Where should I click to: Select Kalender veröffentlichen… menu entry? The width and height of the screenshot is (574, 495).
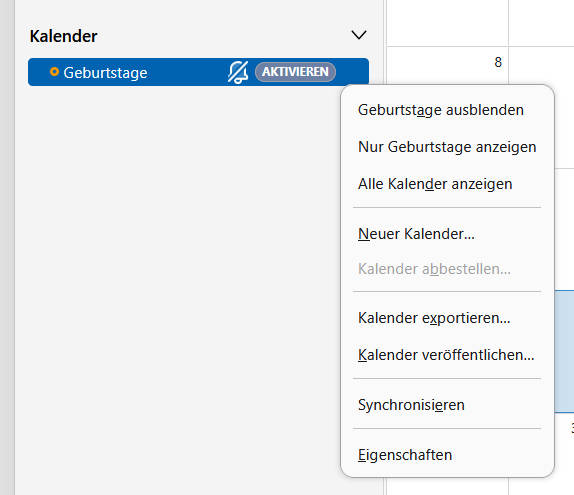tap(446, 355)
